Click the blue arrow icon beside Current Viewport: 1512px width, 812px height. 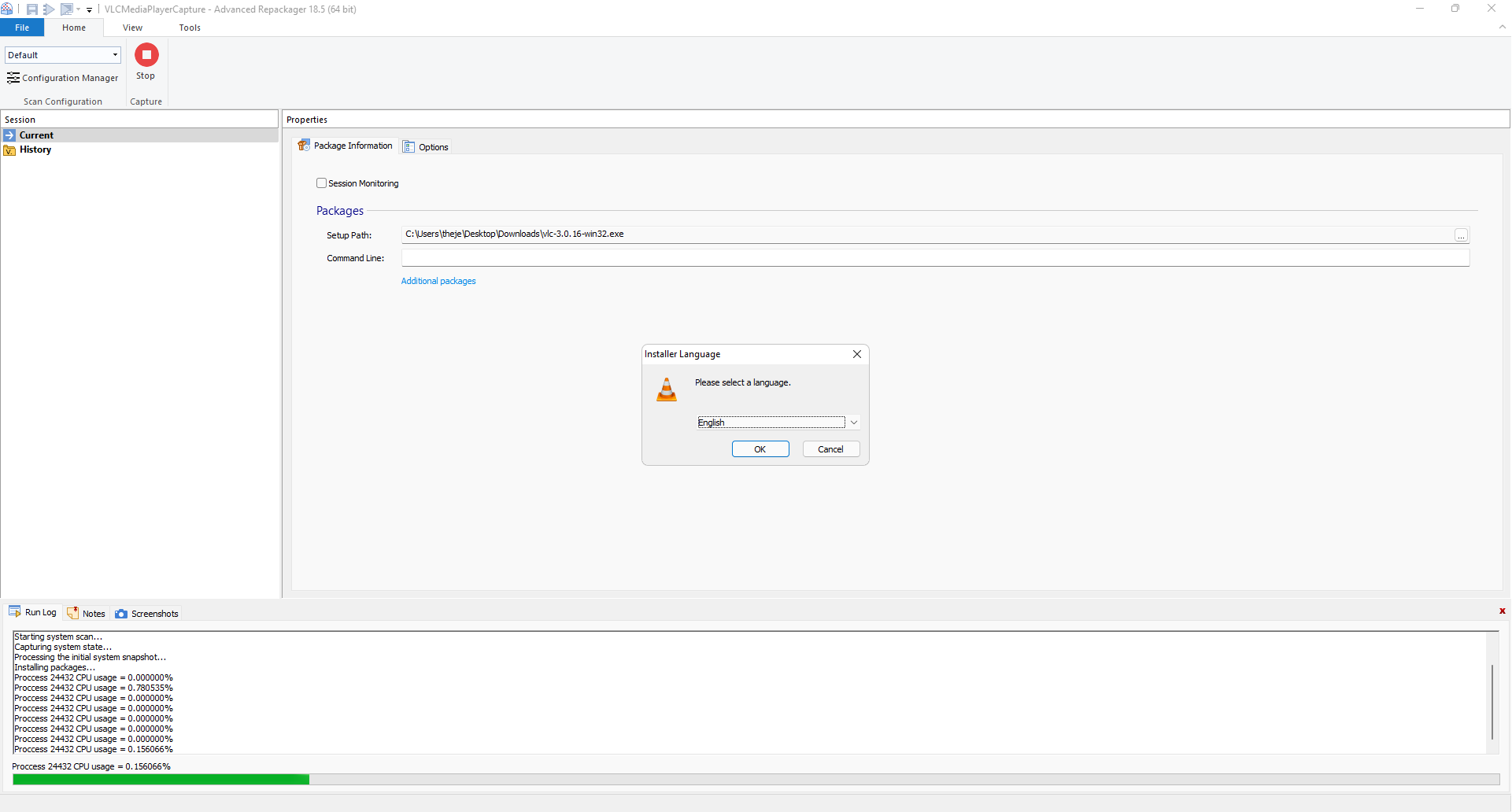9,135
